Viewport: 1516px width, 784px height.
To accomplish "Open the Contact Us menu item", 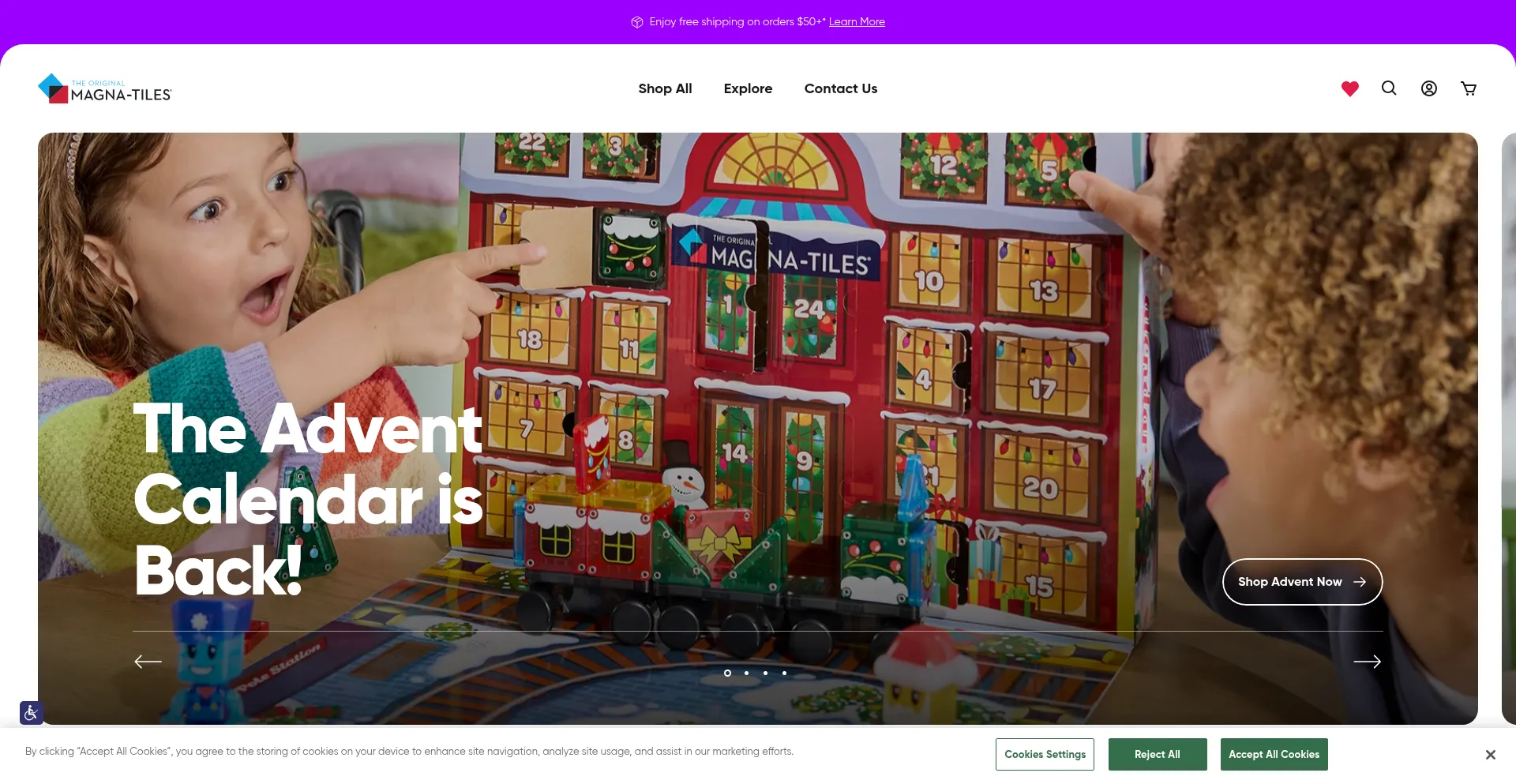I will (841, 88).
